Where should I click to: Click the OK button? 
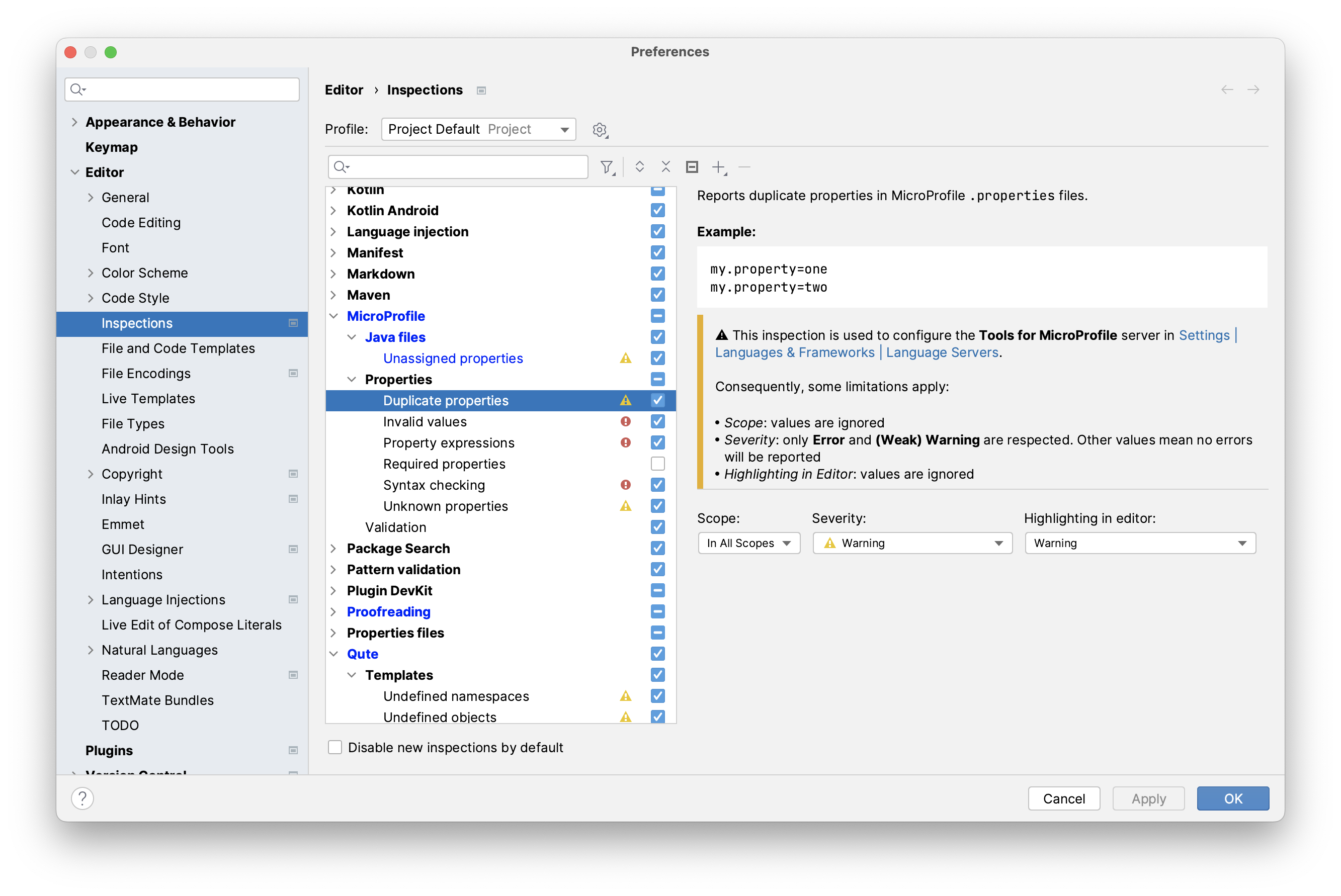[1233, 798]
